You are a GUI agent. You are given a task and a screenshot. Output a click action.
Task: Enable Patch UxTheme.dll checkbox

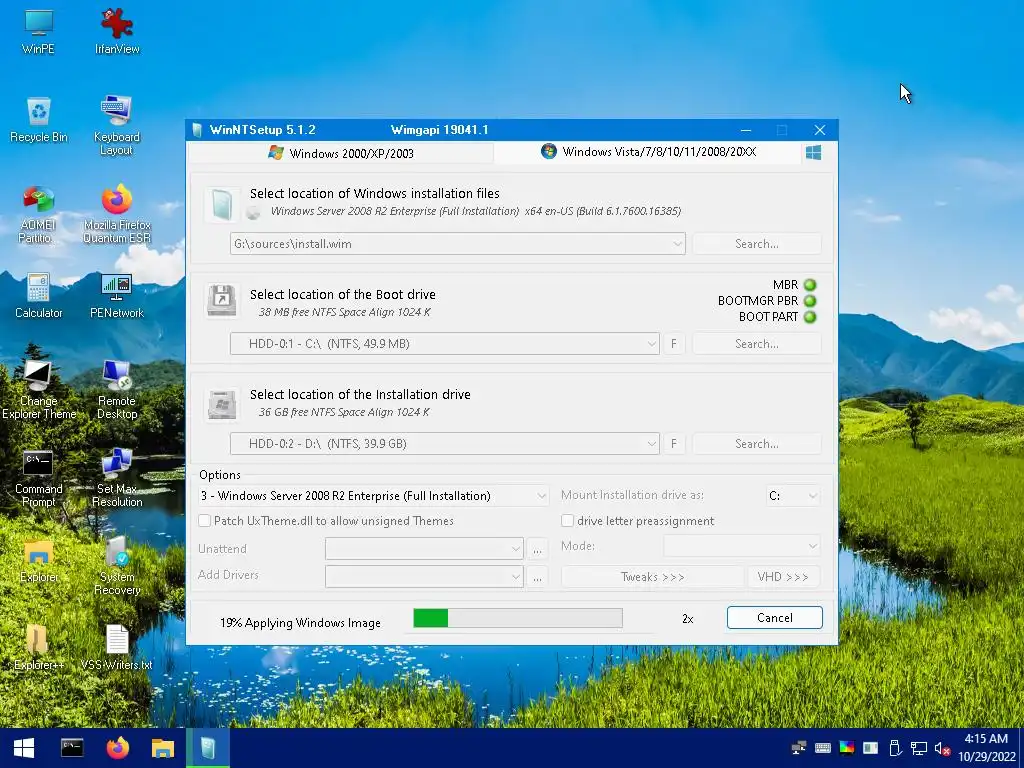coord(204,520)
